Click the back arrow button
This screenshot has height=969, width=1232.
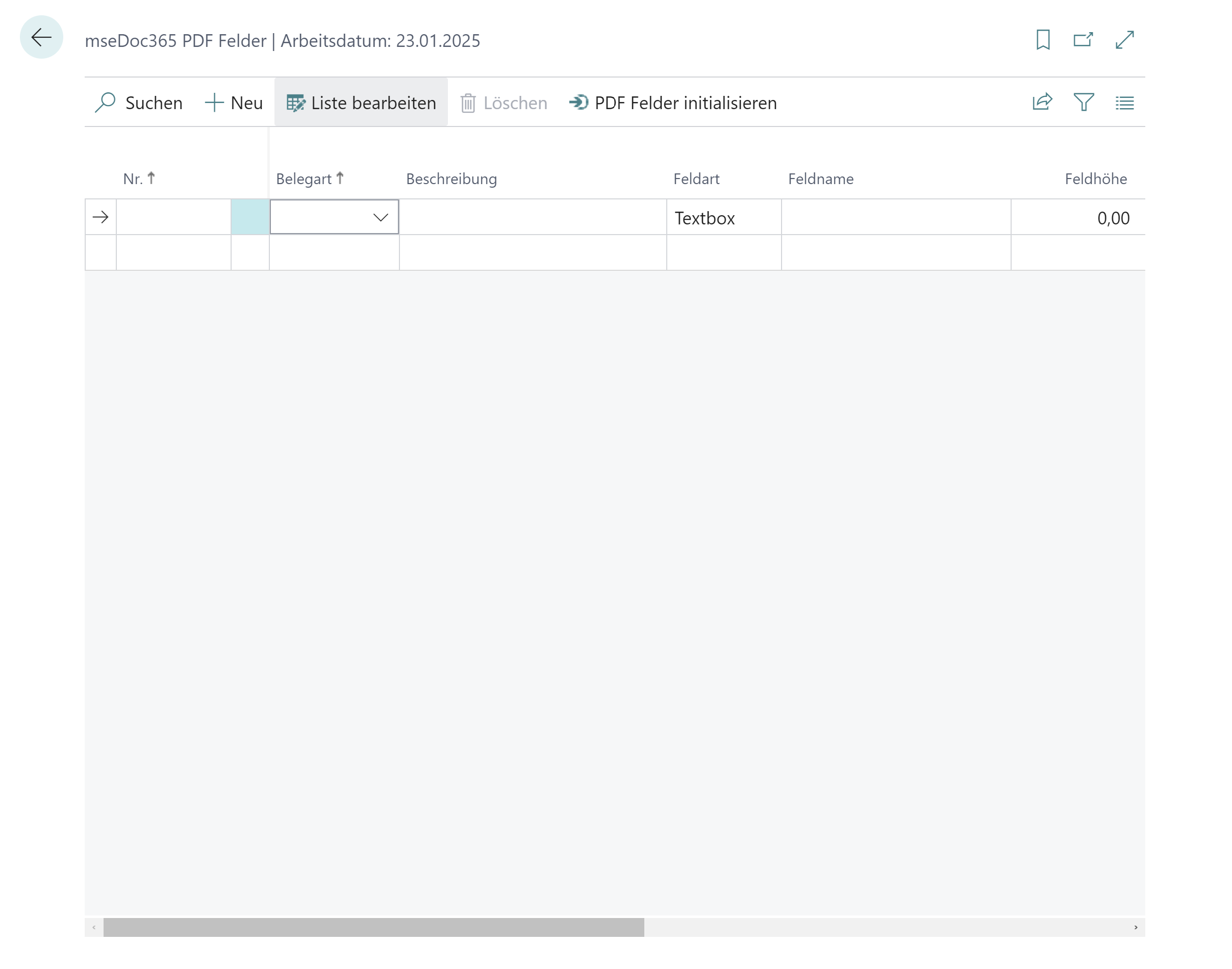[x=41, y=37]
